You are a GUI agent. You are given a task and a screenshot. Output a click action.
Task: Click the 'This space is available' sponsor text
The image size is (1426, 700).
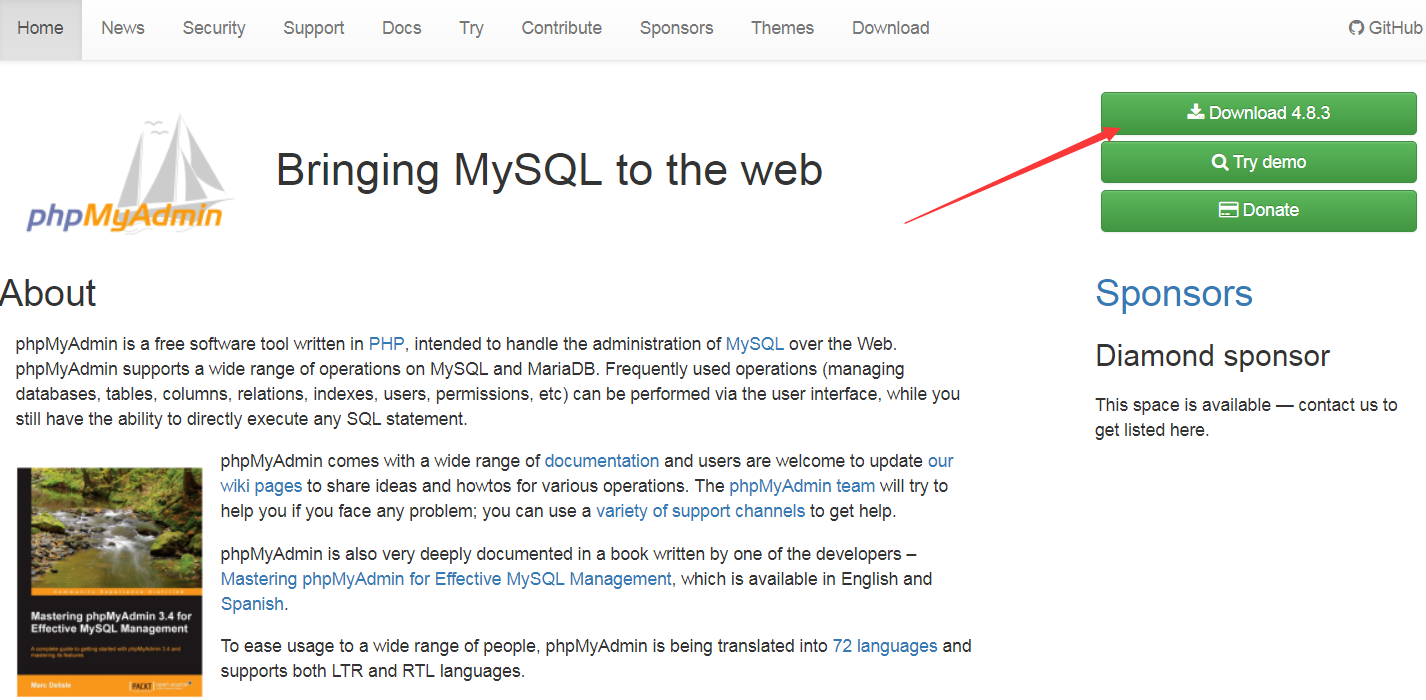(x=1246, y=417)
